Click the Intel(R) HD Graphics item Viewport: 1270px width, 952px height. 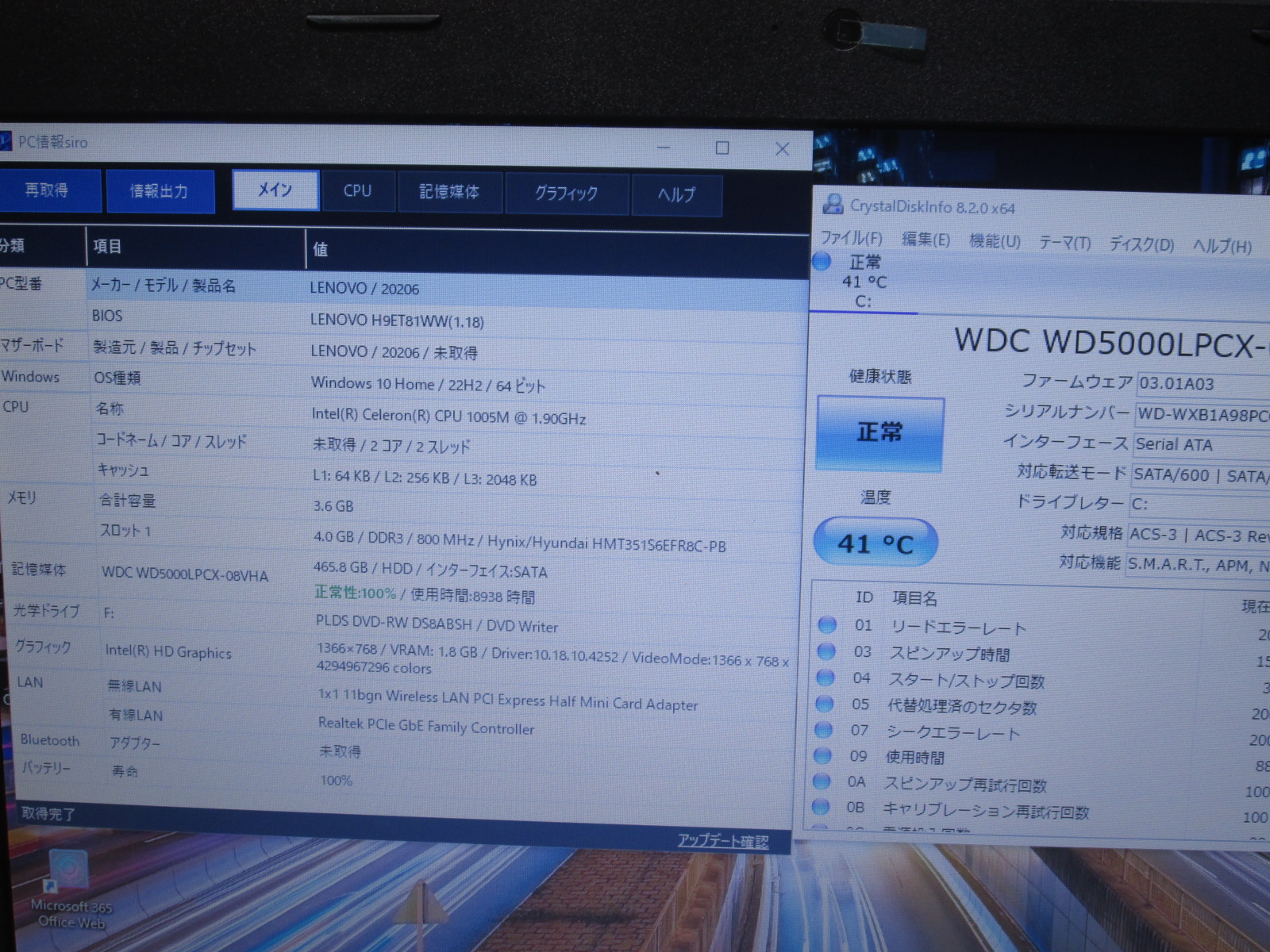pos(168,651)
